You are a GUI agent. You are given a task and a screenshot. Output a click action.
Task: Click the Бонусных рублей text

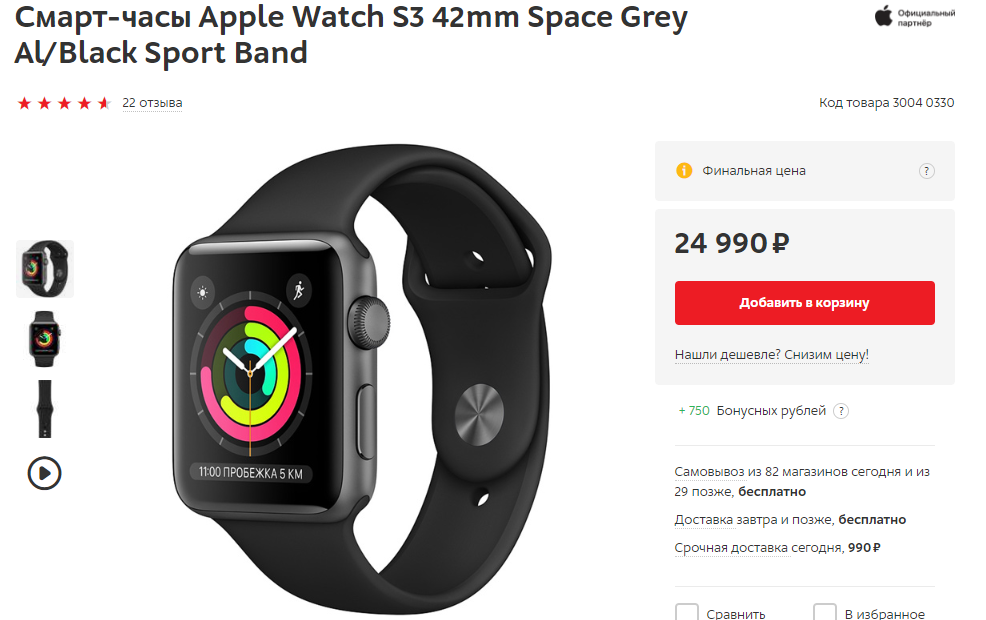771,411
